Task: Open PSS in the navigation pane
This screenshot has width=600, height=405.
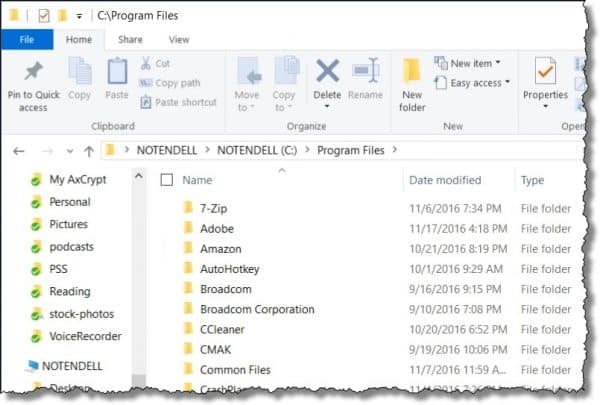Action: [x=58, y=269]
